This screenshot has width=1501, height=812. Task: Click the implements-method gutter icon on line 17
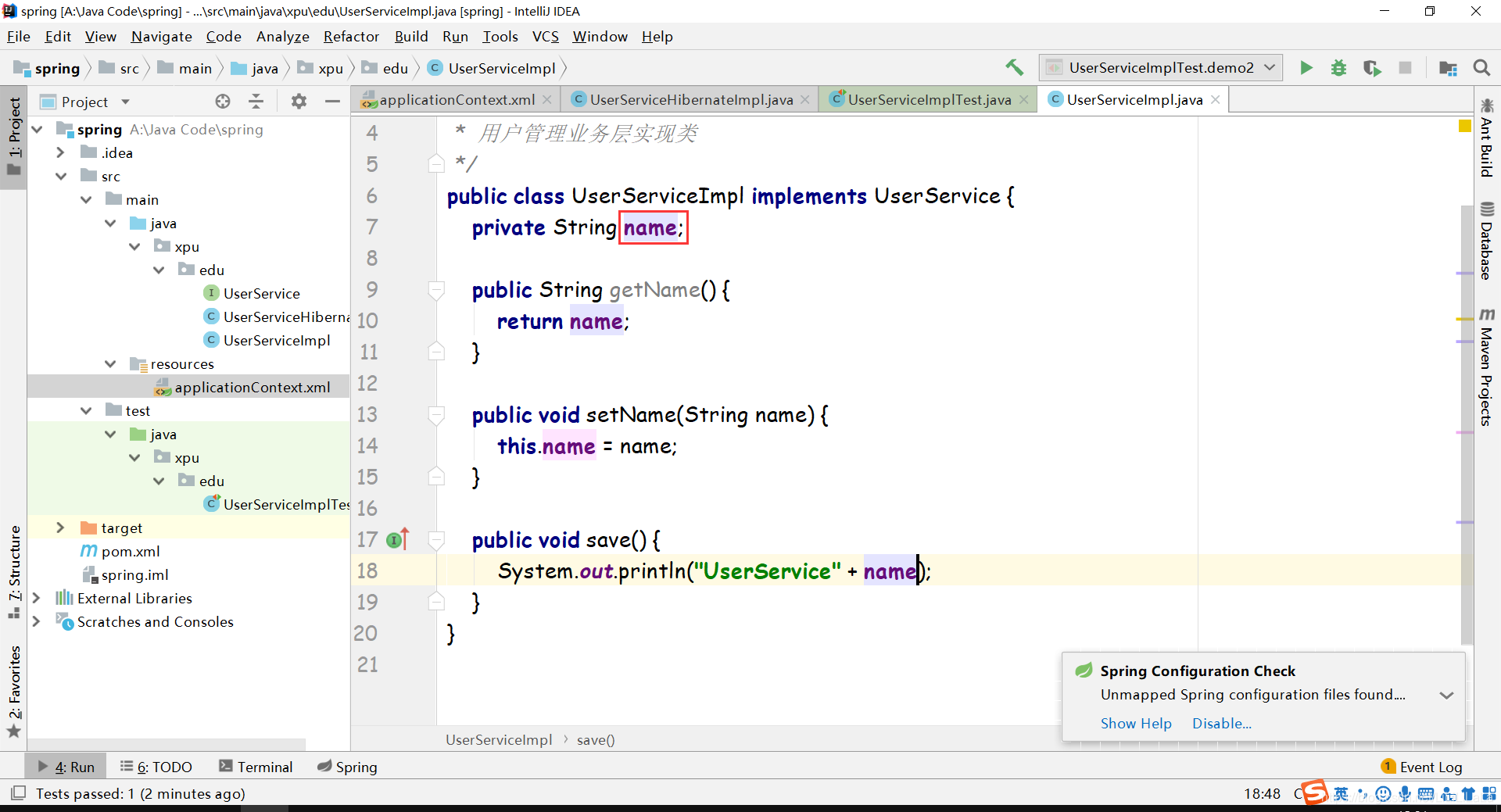click(397, 539)
